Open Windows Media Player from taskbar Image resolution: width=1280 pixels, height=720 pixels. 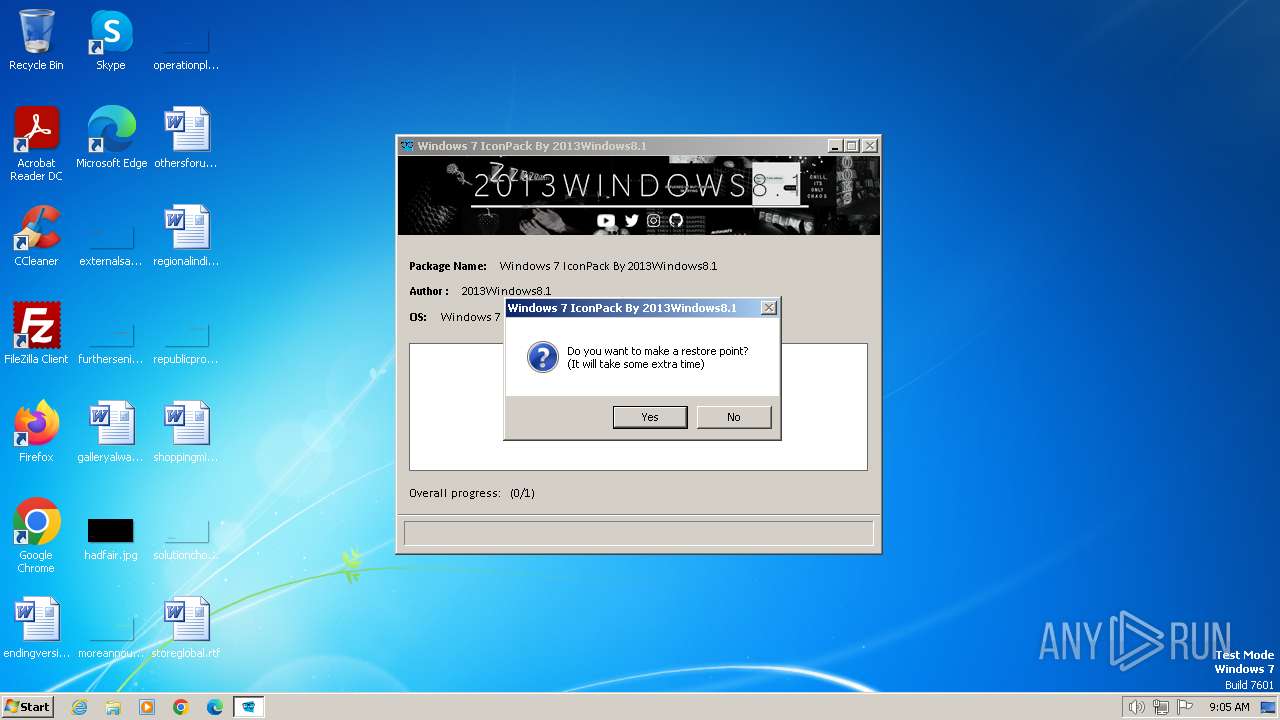[147, 707]
